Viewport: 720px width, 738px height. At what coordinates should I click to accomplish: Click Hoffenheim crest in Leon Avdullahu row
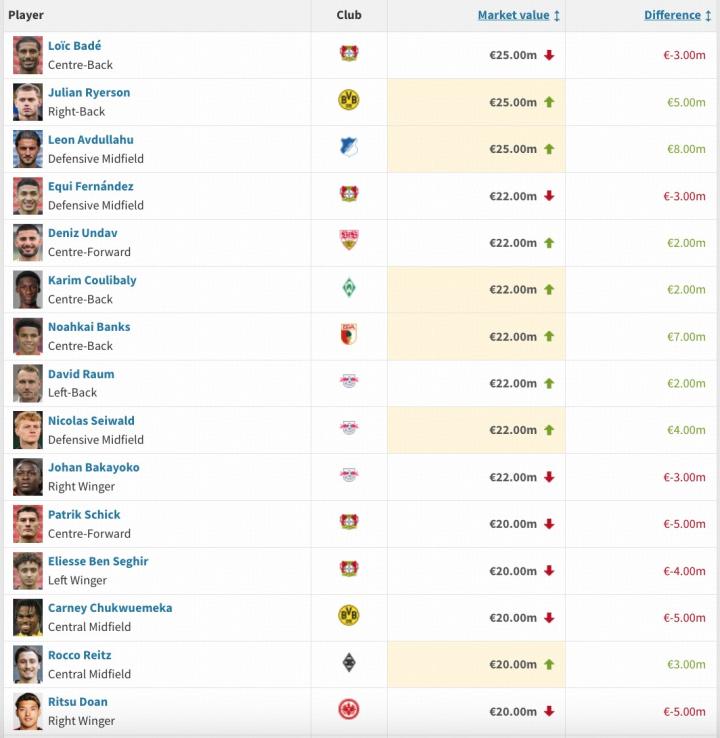click(x=348, y=148)
